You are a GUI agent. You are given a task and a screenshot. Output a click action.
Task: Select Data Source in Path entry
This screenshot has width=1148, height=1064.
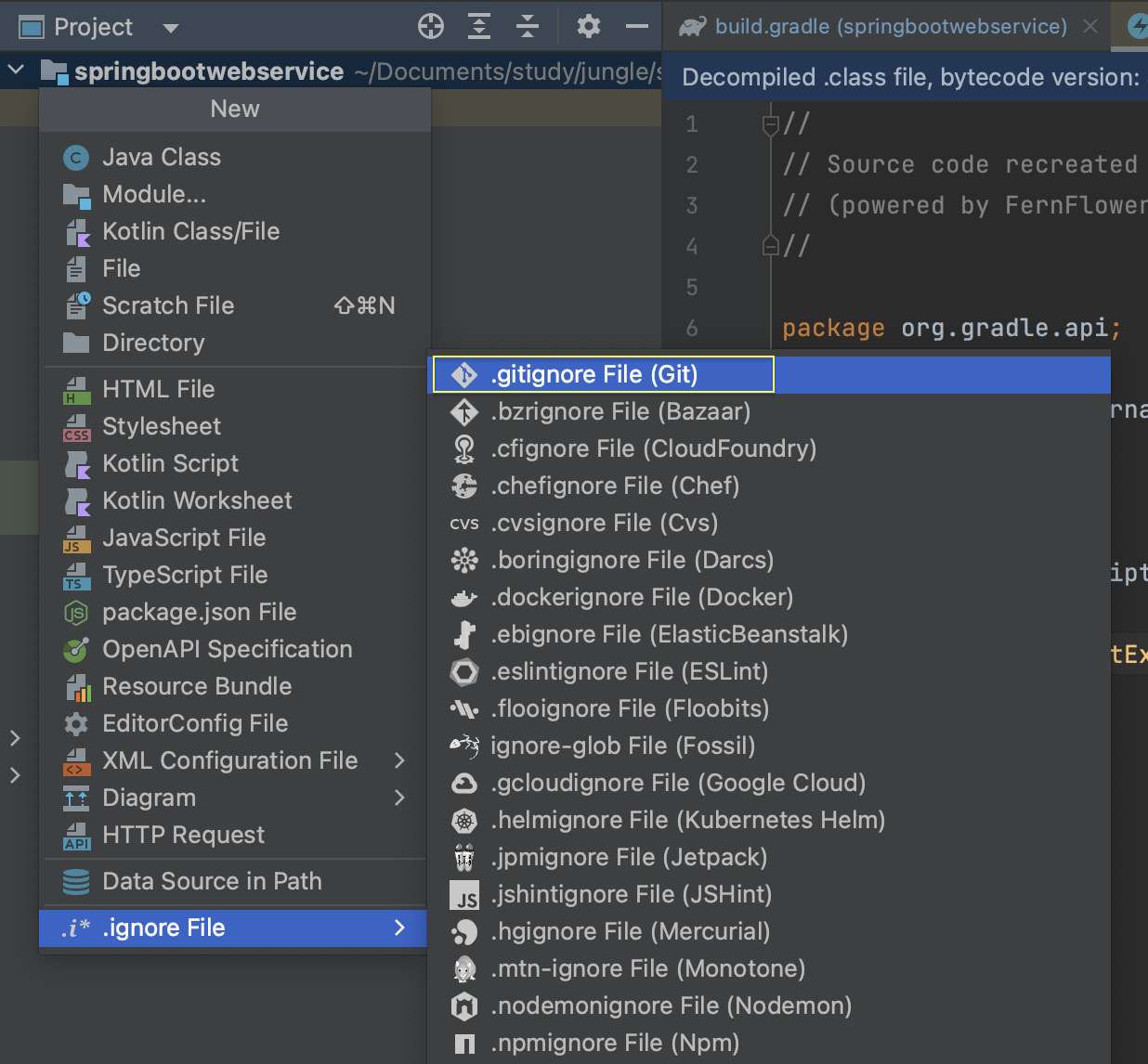[234, 881]
